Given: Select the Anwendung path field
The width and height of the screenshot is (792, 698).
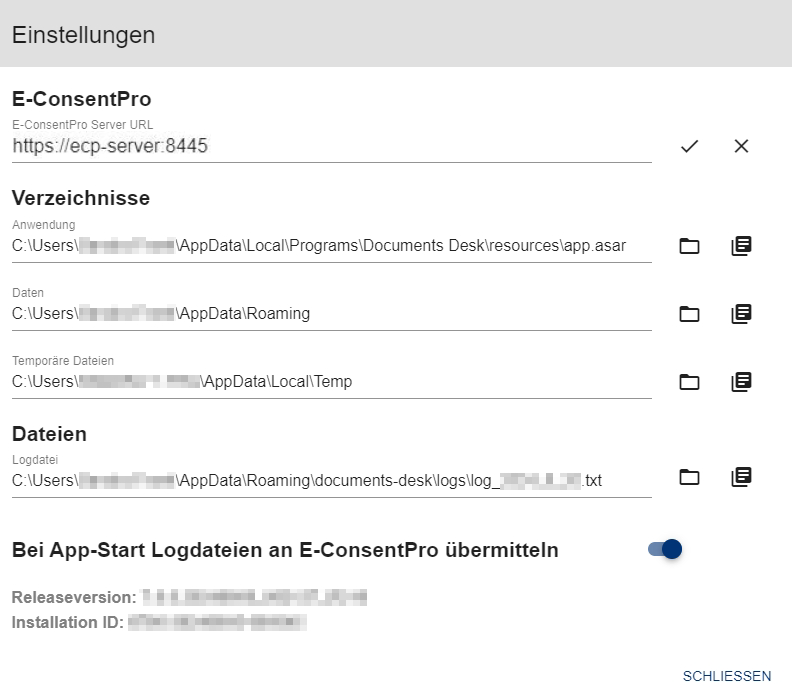Looking at the screenshot, I should point(331,246).
